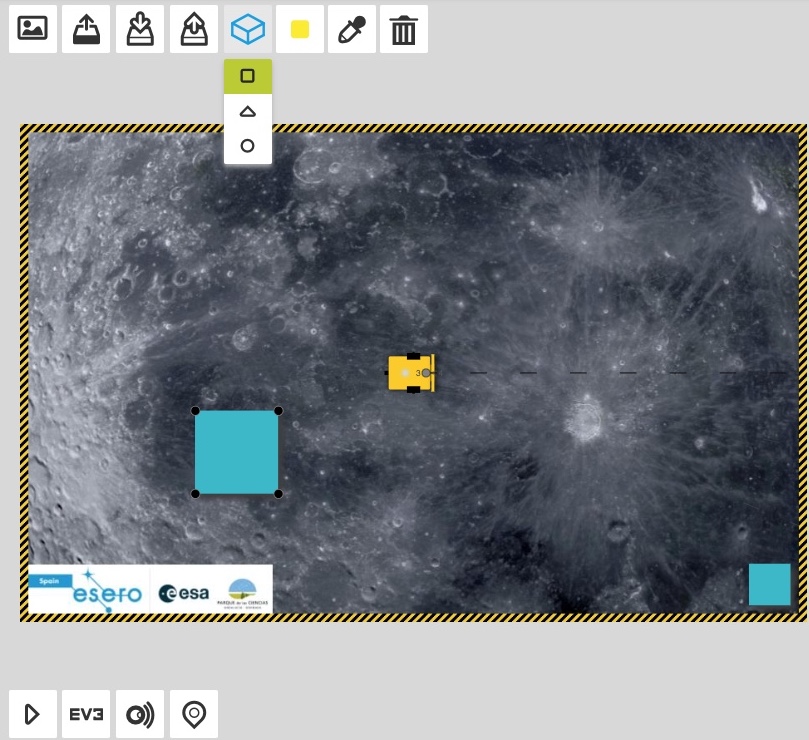Choose the triangle shape option

[x=248, y=111]
